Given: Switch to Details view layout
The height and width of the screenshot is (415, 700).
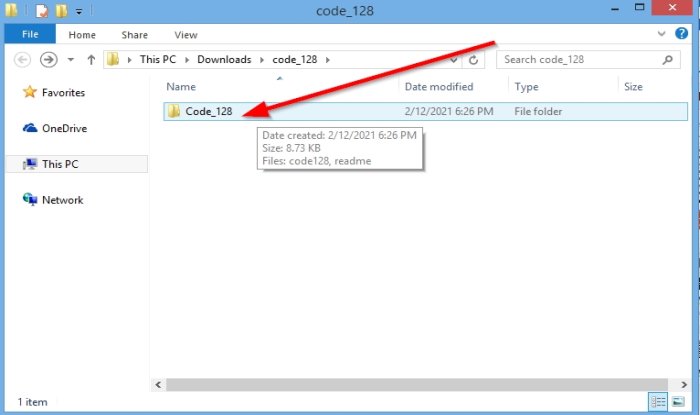Looking at the screenshot, I should click(658, 402).
